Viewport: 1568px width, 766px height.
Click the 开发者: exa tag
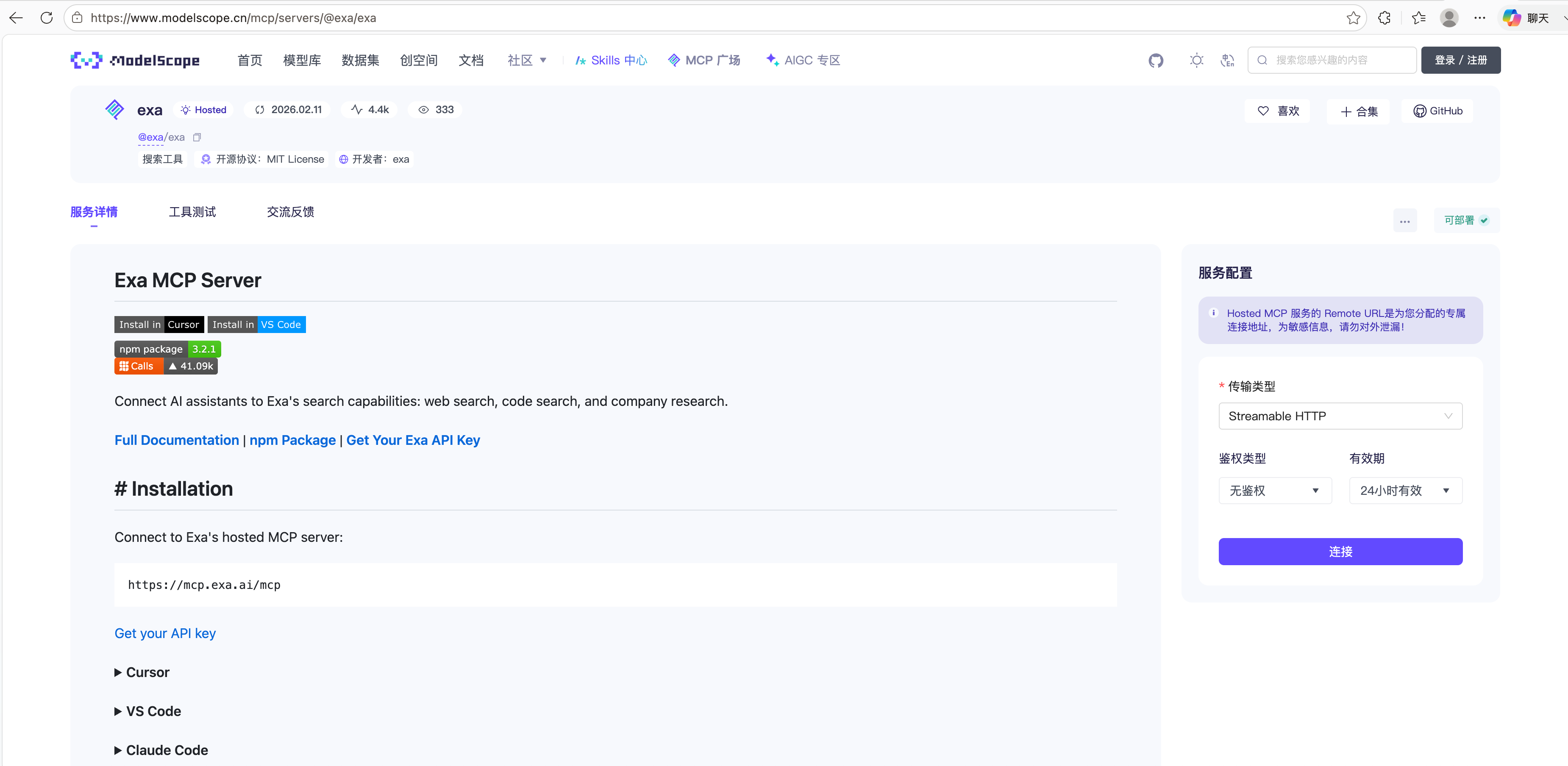[374, 159]
